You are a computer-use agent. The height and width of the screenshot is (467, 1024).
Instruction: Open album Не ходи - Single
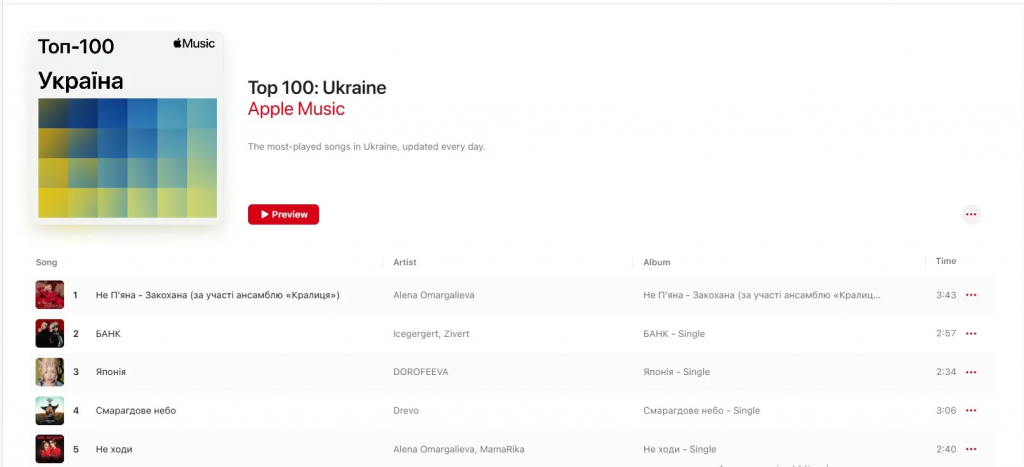680,449
